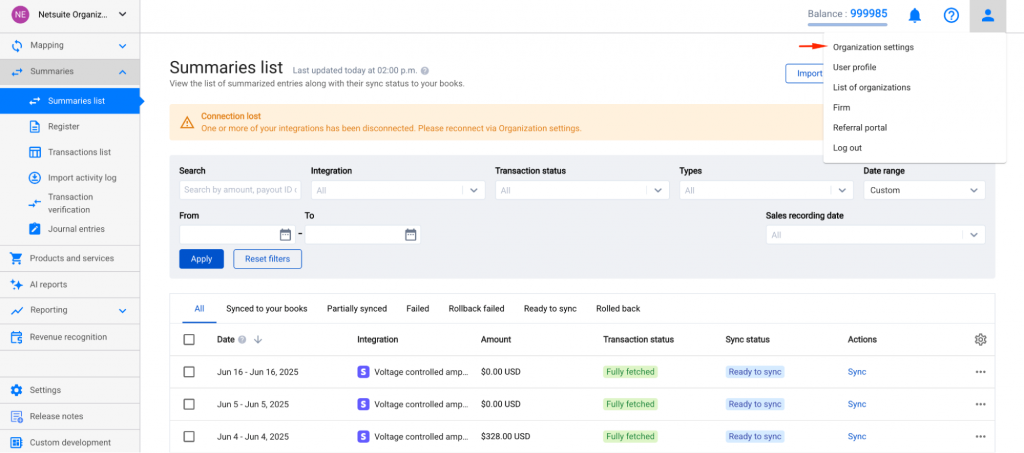Select the Jun 4 - Jun 4, 2025 row checkbox
The height and width of the screenshot is (453, 1024).
(x=189, y=437)
